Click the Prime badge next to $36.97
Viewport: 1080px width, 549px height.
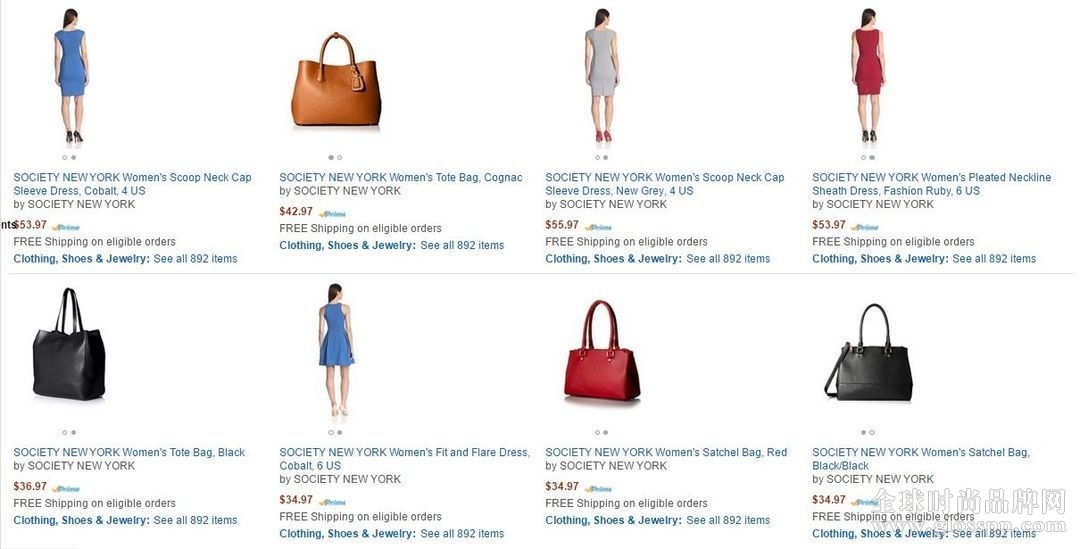[67, 489]
